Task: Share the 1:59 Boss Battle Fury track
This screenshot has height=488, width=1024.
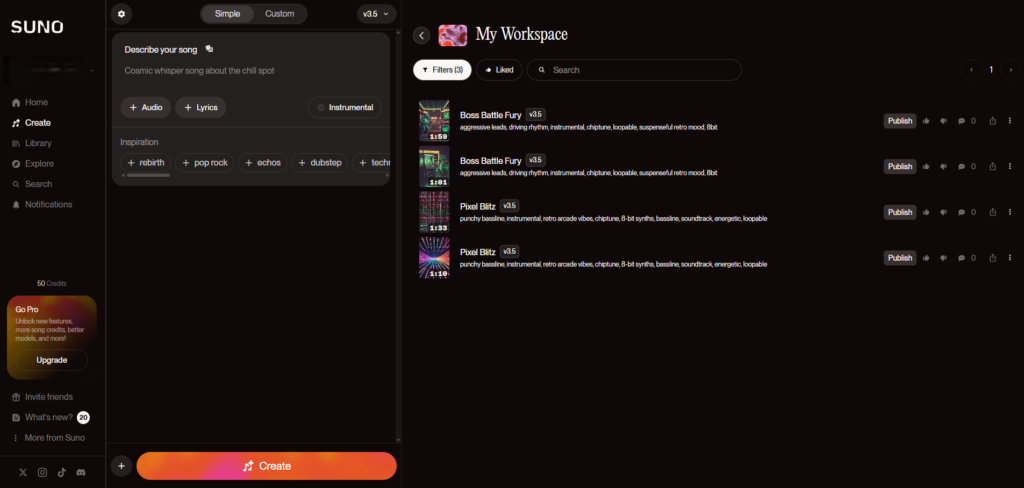Action: point(993,121)
